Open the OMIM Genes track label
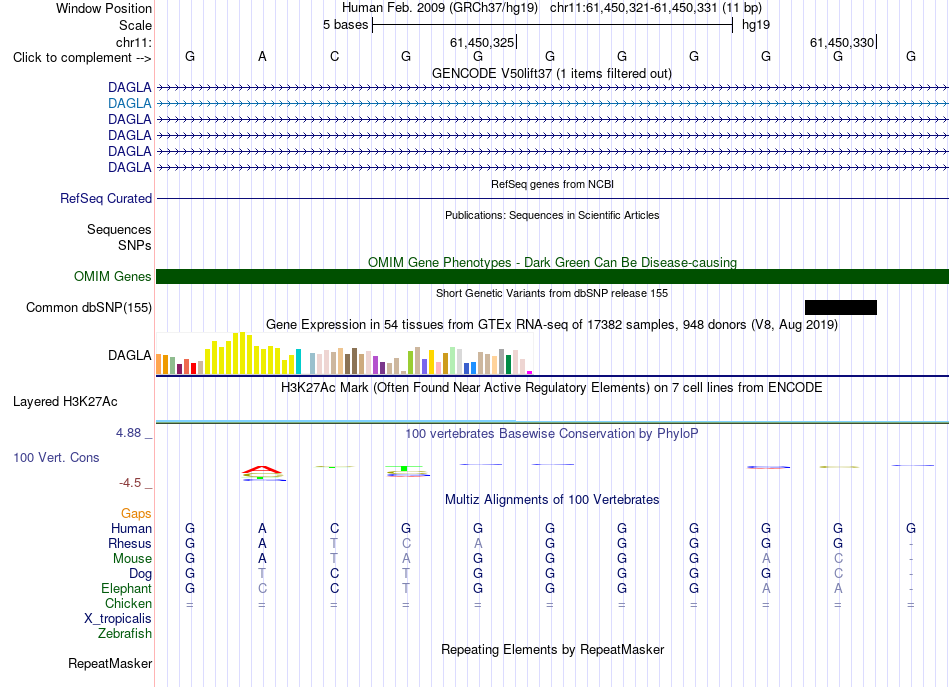Image resolution: width=950 pixels, height=687 pixels. [x=113, y=276]
